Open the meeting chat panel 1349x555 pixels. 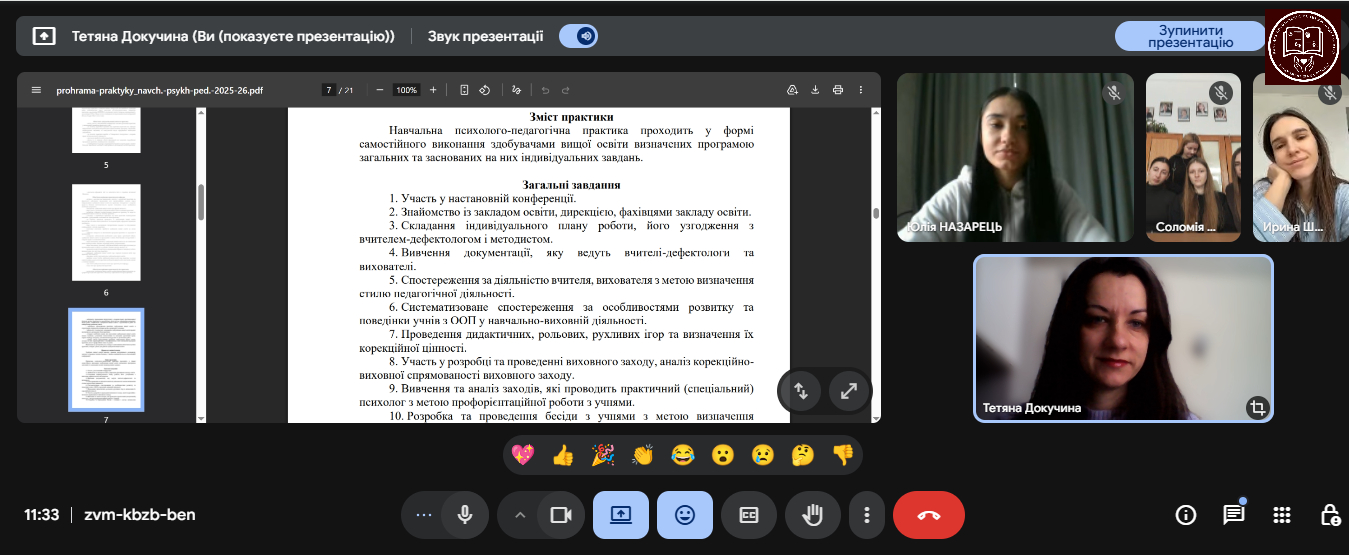(x=1234, y=515)
